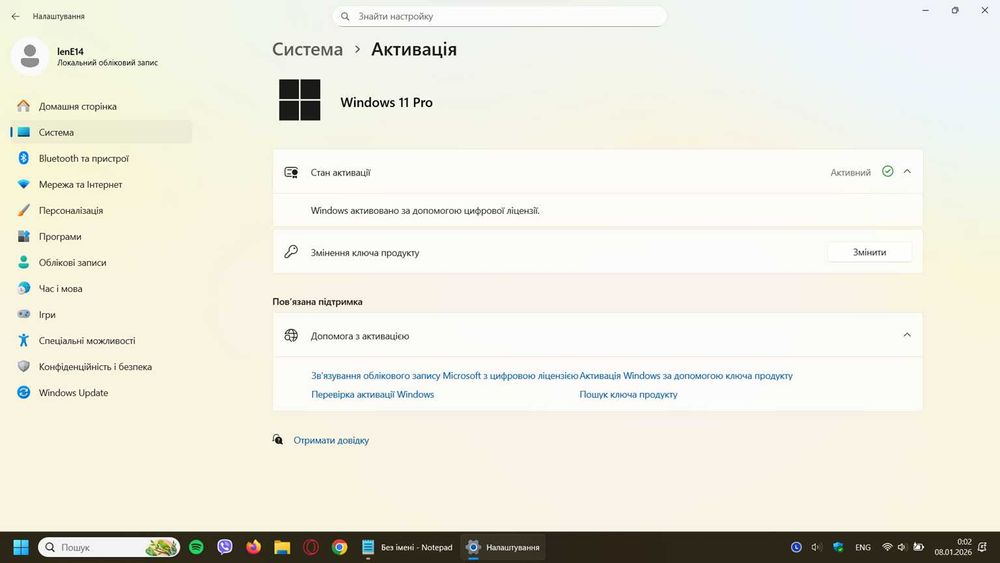Minimize the Налаштування window
The width and height of the screenshot is (1000, 563).
[x=925, y=10]
